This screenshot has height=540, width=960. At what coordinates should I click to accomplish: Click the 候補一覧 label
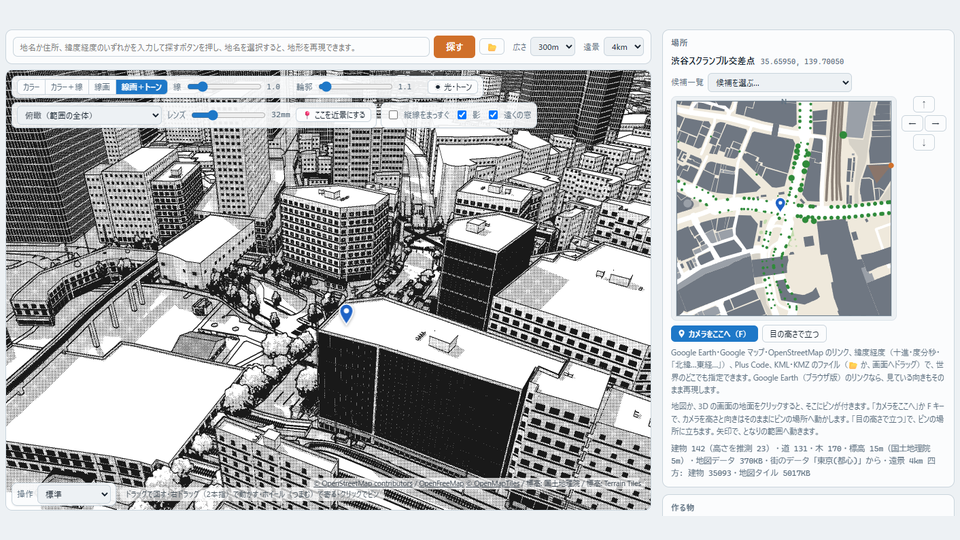click(x=687, y=83)
